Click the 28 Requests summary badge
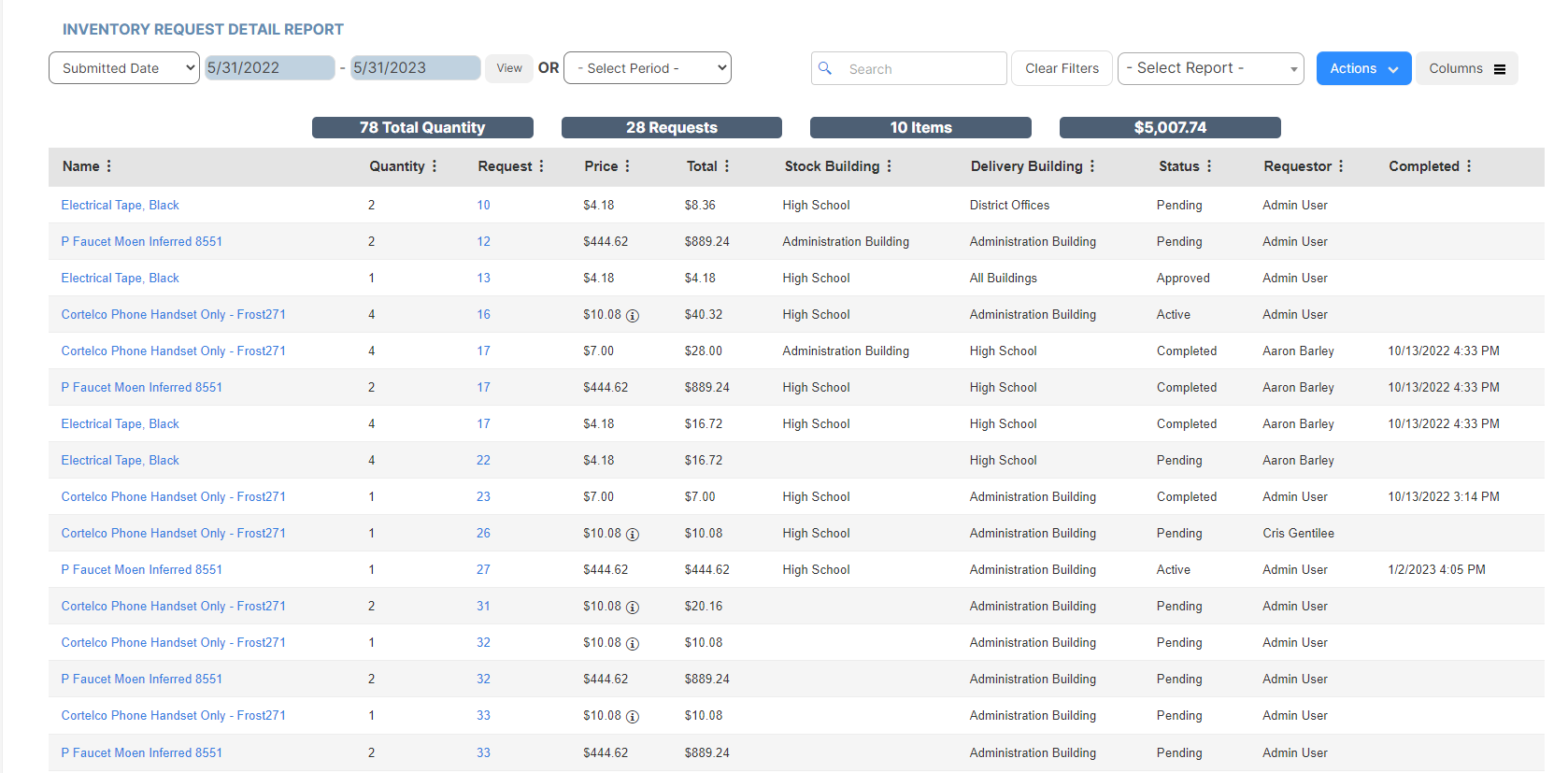 click(672, 127)
